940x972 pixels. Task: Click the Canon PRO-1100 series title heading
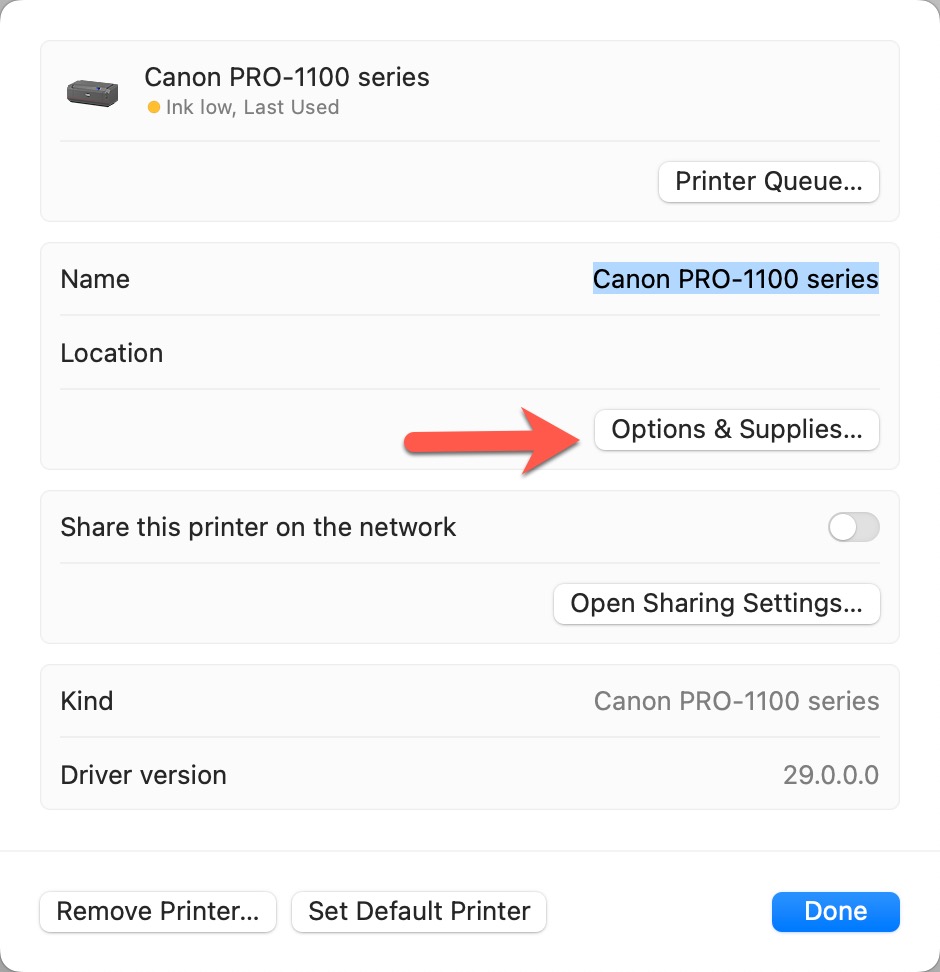pos(287,77)
